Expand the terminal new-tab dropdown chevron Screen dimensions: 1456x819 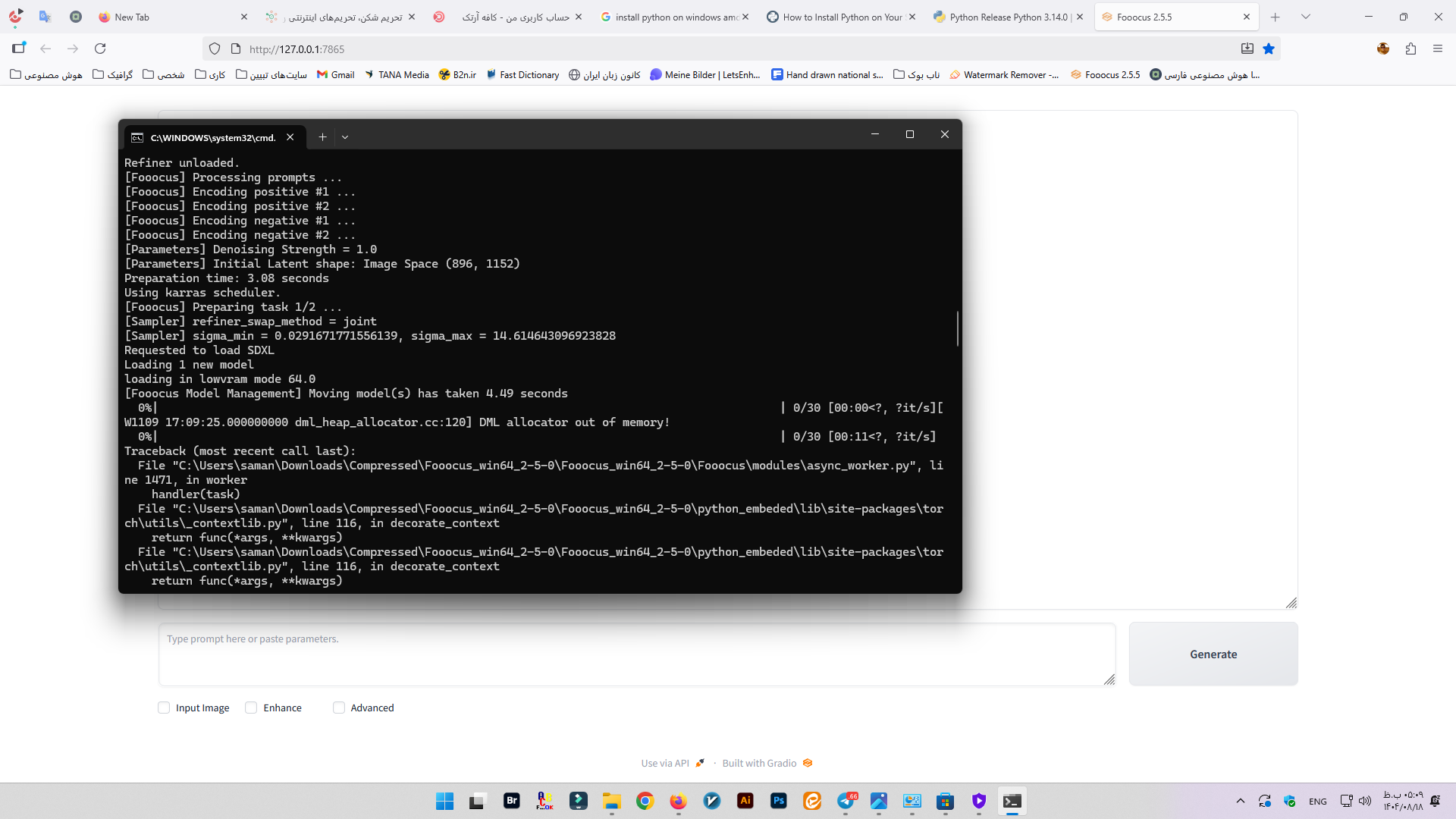pyautogui.click(x=345, y=137)
